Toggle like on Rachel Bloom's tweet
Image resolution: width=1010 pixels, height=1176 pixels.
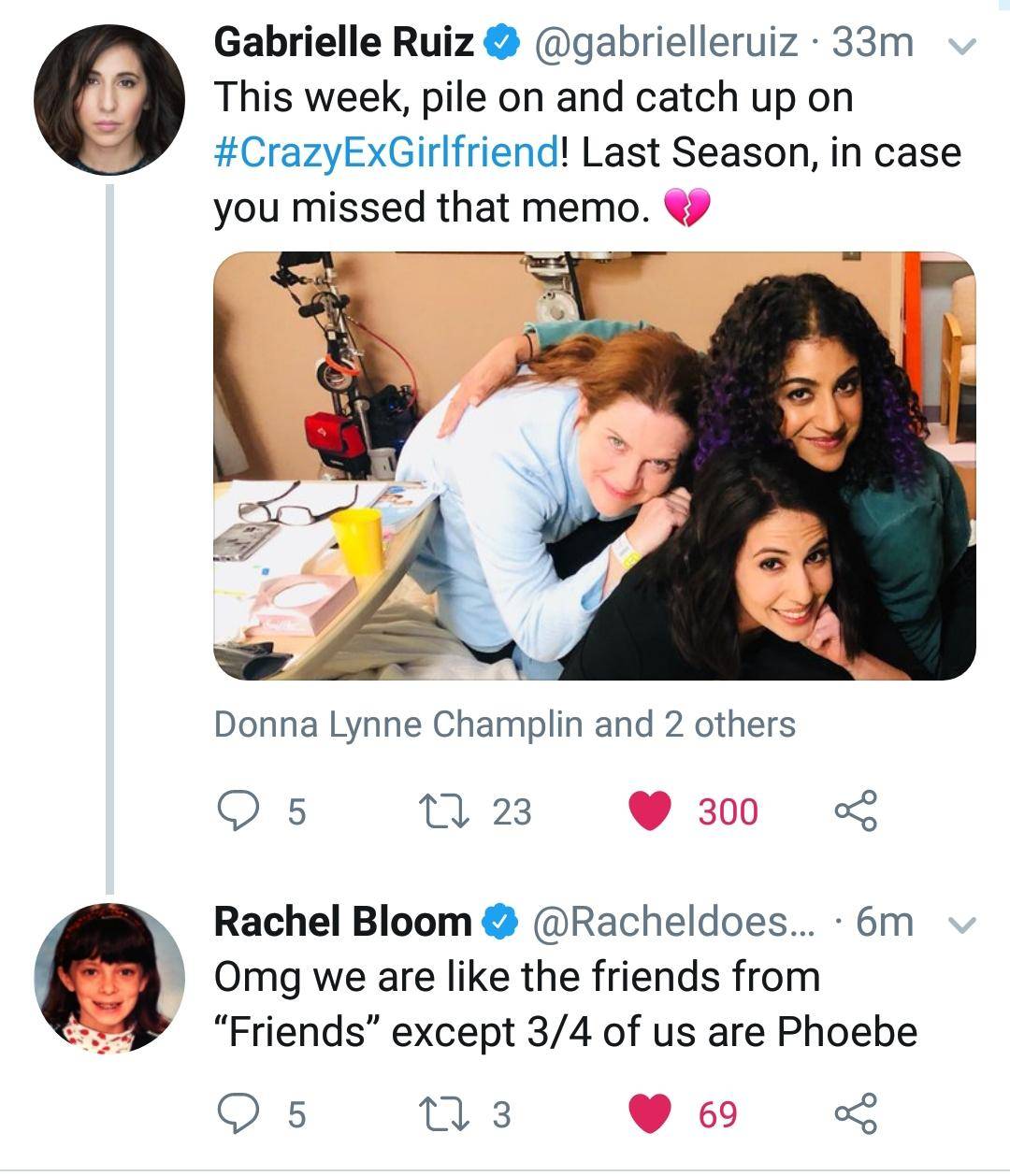[x=646, y=1113]
